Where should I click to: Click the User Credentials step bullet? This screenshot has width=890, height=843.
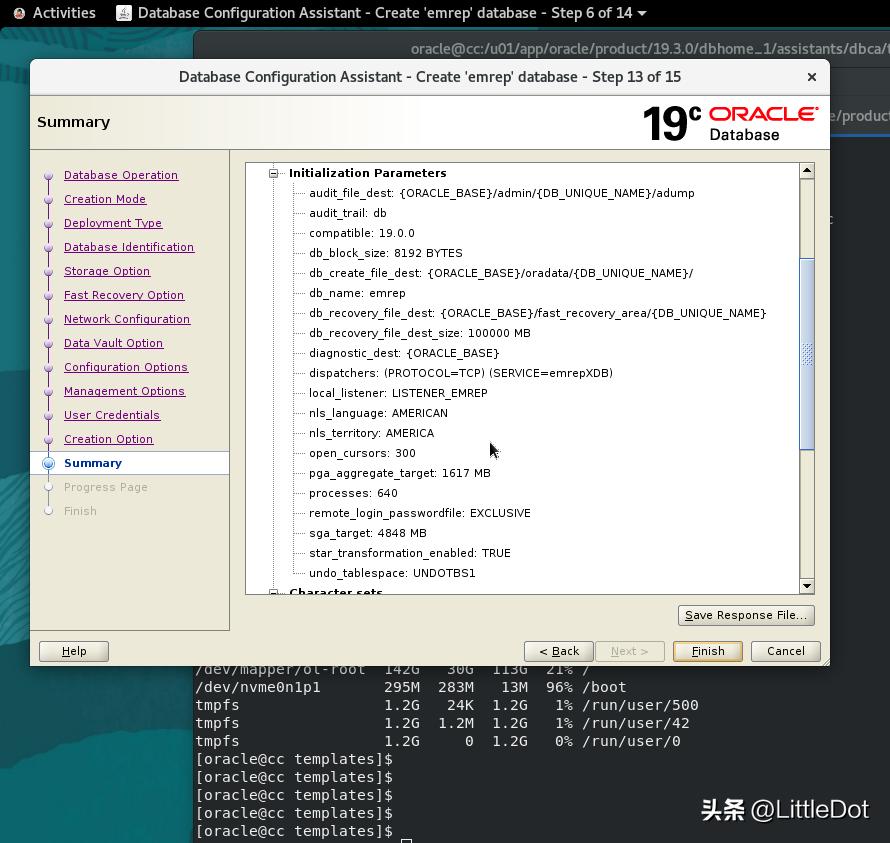pos(49,415)
